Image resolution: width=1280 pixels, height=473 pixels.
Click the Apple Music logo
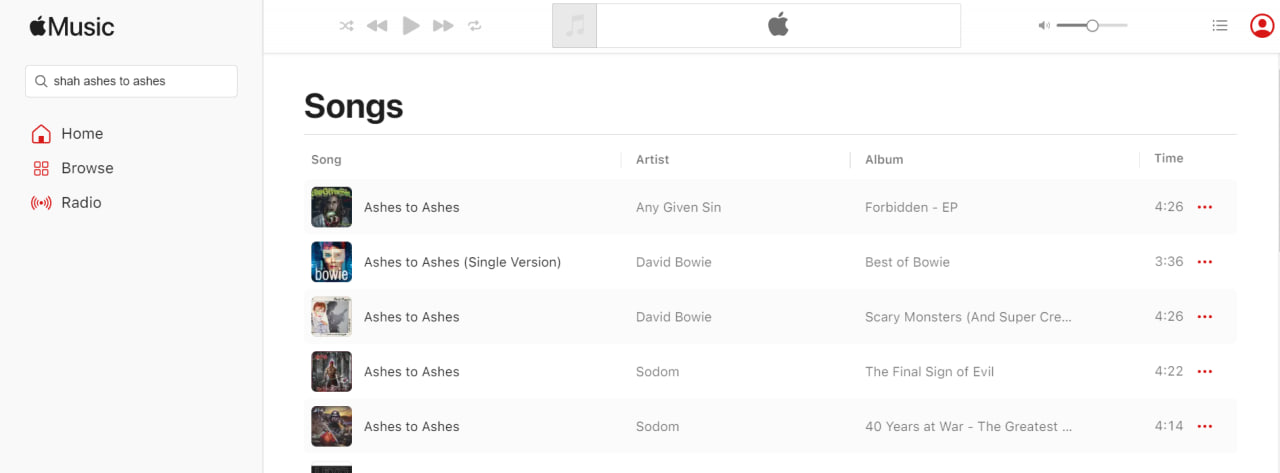pos(72,26)
